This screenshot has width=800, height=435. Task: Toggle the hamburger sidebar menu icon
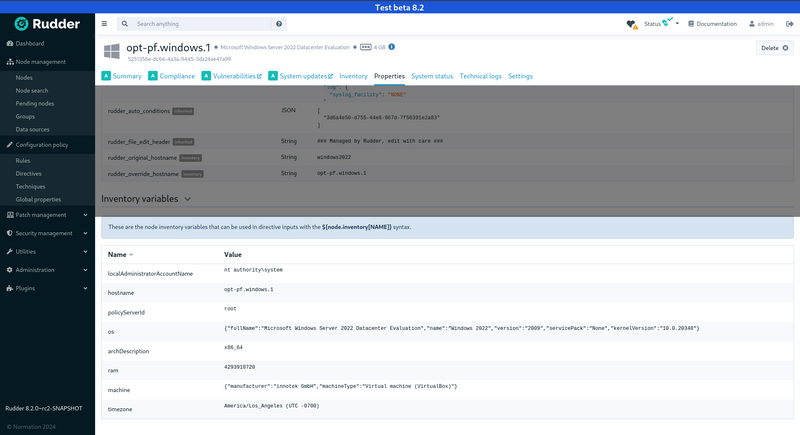pos(104,23)
